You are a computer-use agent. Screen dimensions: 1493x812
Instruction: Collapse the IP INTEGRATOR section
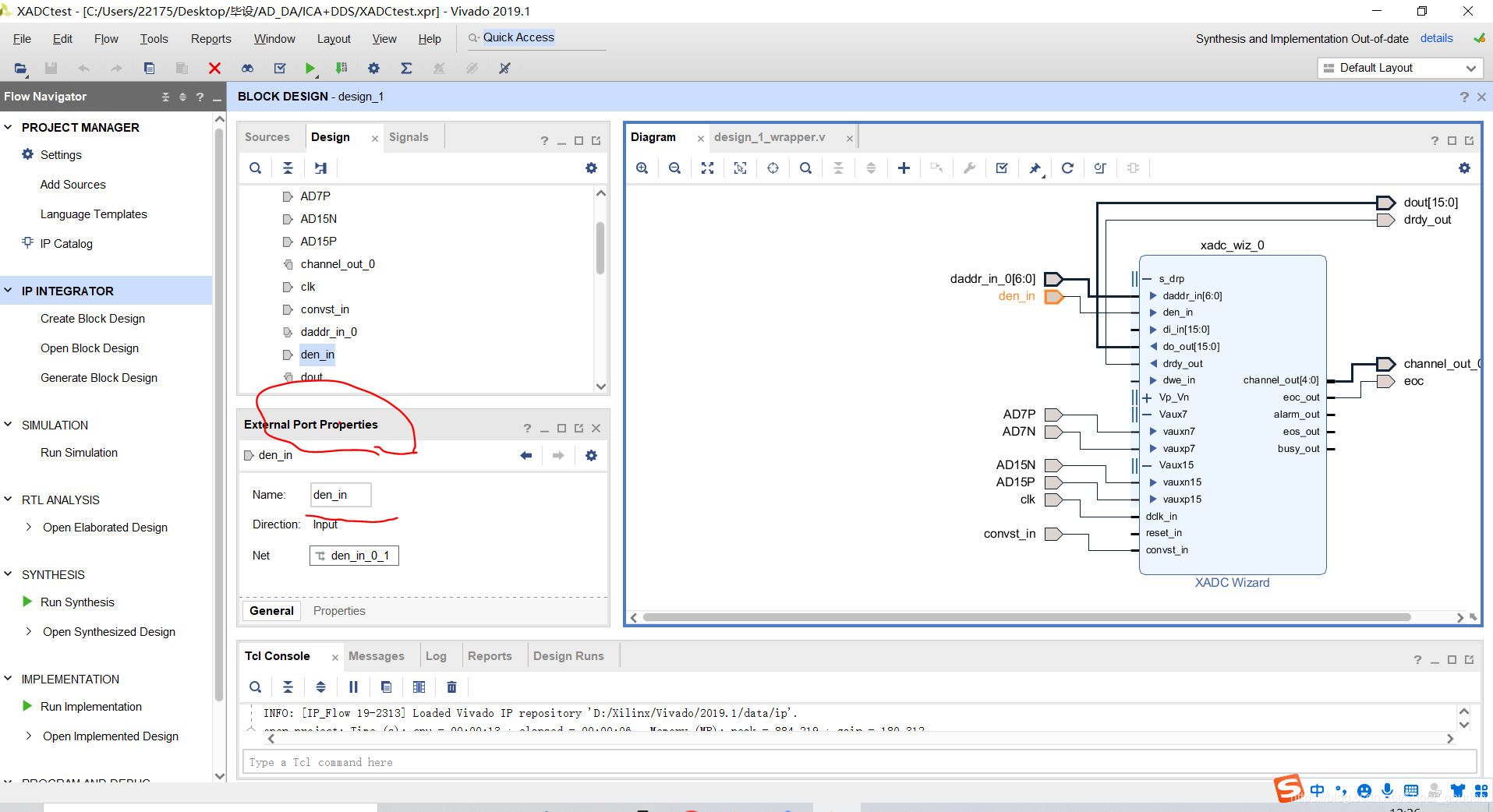click(x=9, y=291)
